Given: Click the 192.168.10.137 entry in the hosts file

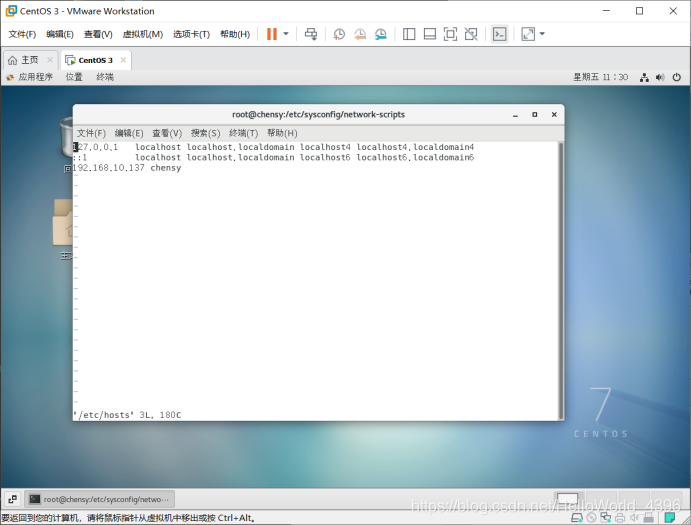Looking at the screenshot, I should [108, 168].
